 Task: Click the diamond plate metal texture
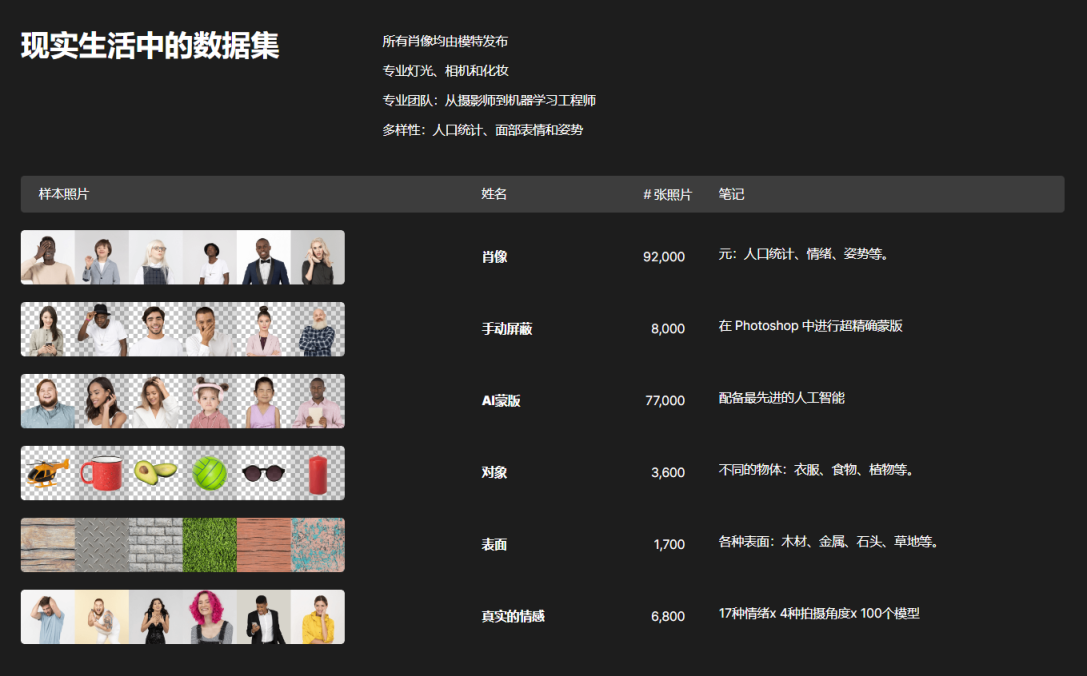coord(101,545)
